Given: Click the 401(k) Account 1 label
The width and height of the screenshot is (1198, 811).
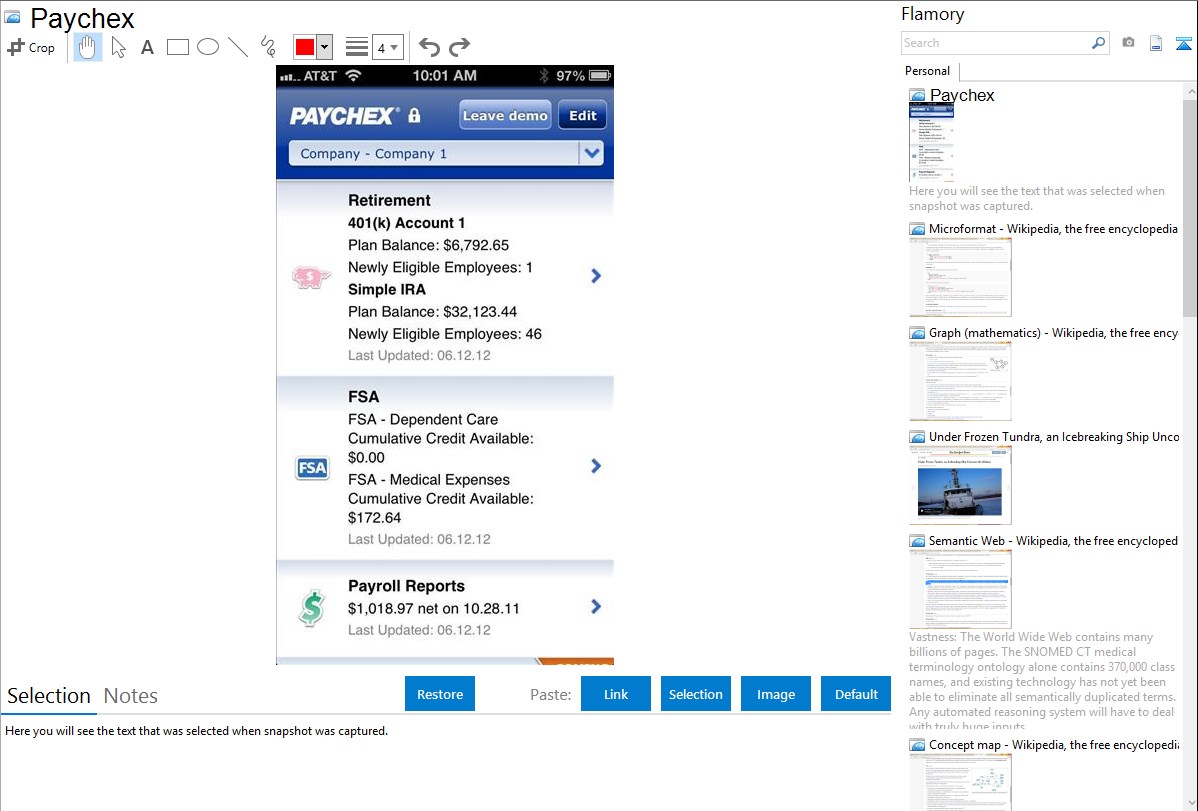Looking at the screenshot, I should point(406,223).
